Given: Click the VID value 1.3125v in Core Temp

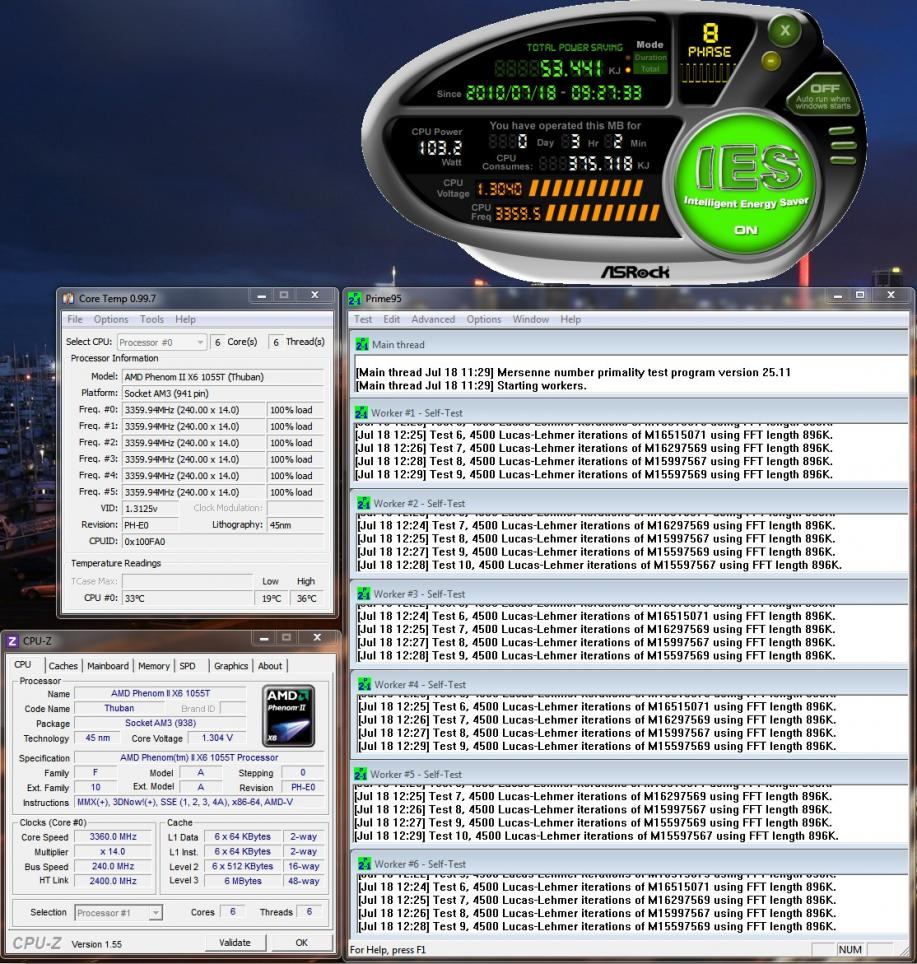Looking at the screenshot, I should pos(151,509).
